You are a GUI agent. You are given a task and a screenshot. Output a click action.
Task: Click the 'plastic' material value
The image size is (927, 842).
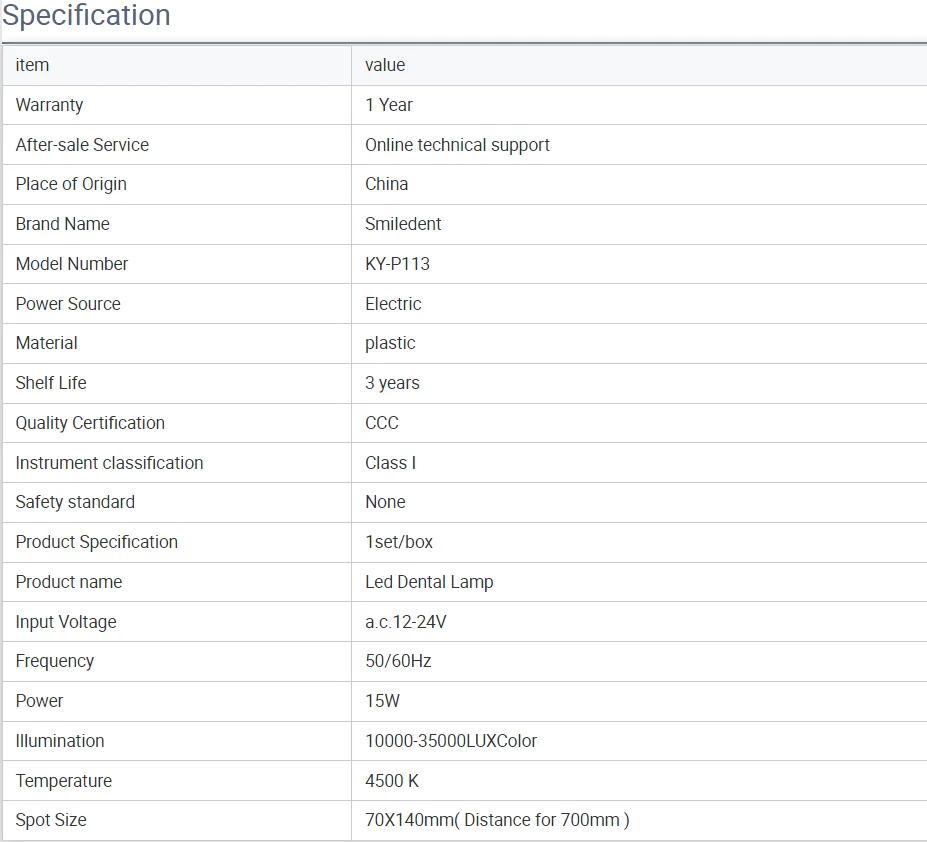tap(390, 343)
